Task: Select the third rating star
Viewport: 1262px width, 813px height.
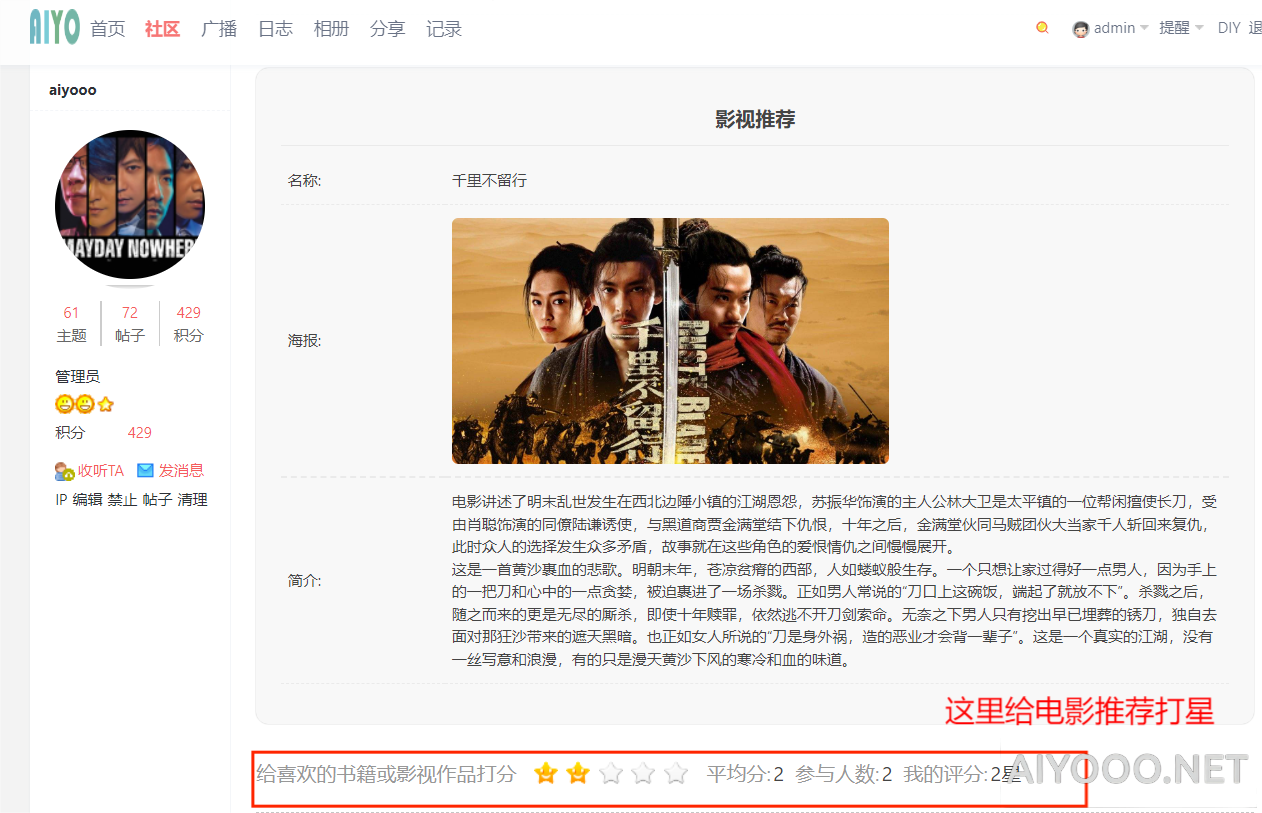Action: (x=611, y=773)
